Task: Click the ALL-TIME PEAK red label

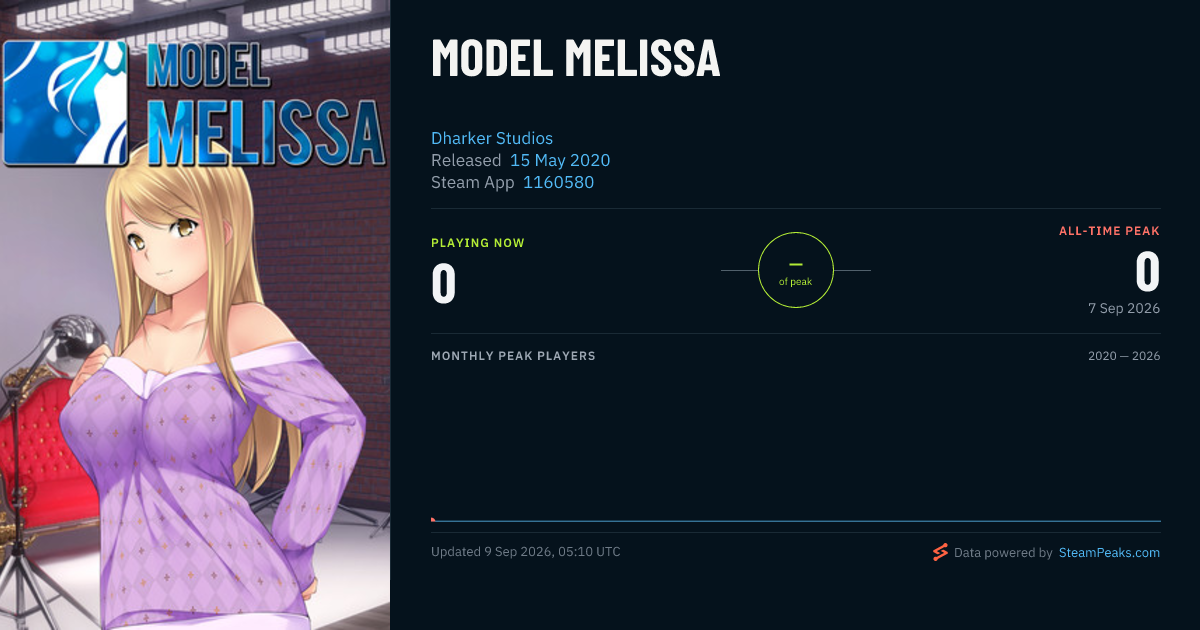Action: pos(1109,231)
